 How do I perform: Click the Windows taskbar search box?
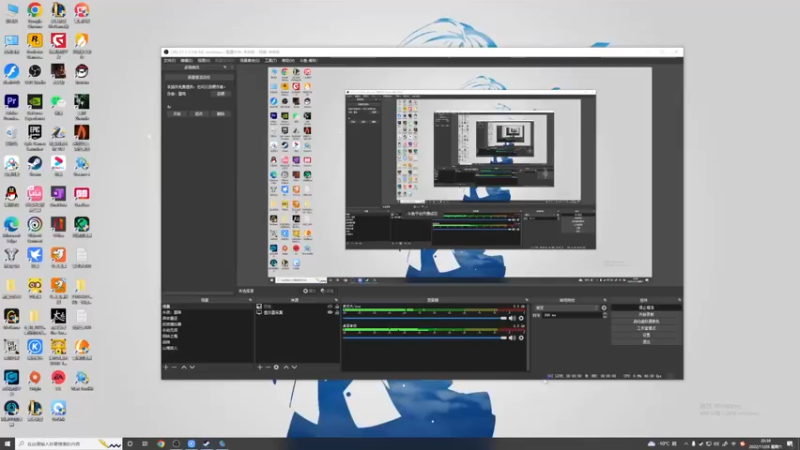(69, 444)
